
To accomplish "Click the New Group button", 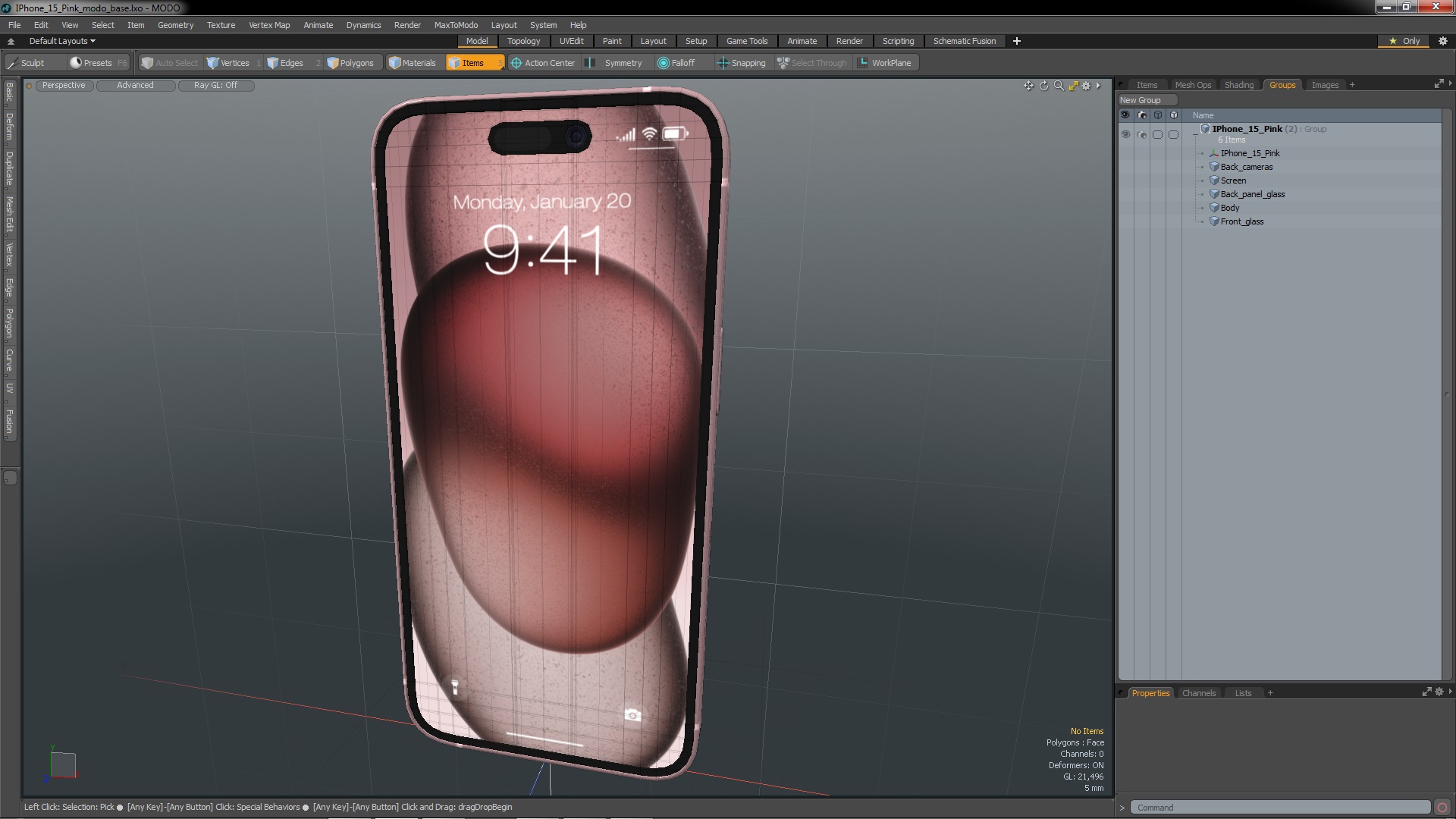I will (1146, 100).
